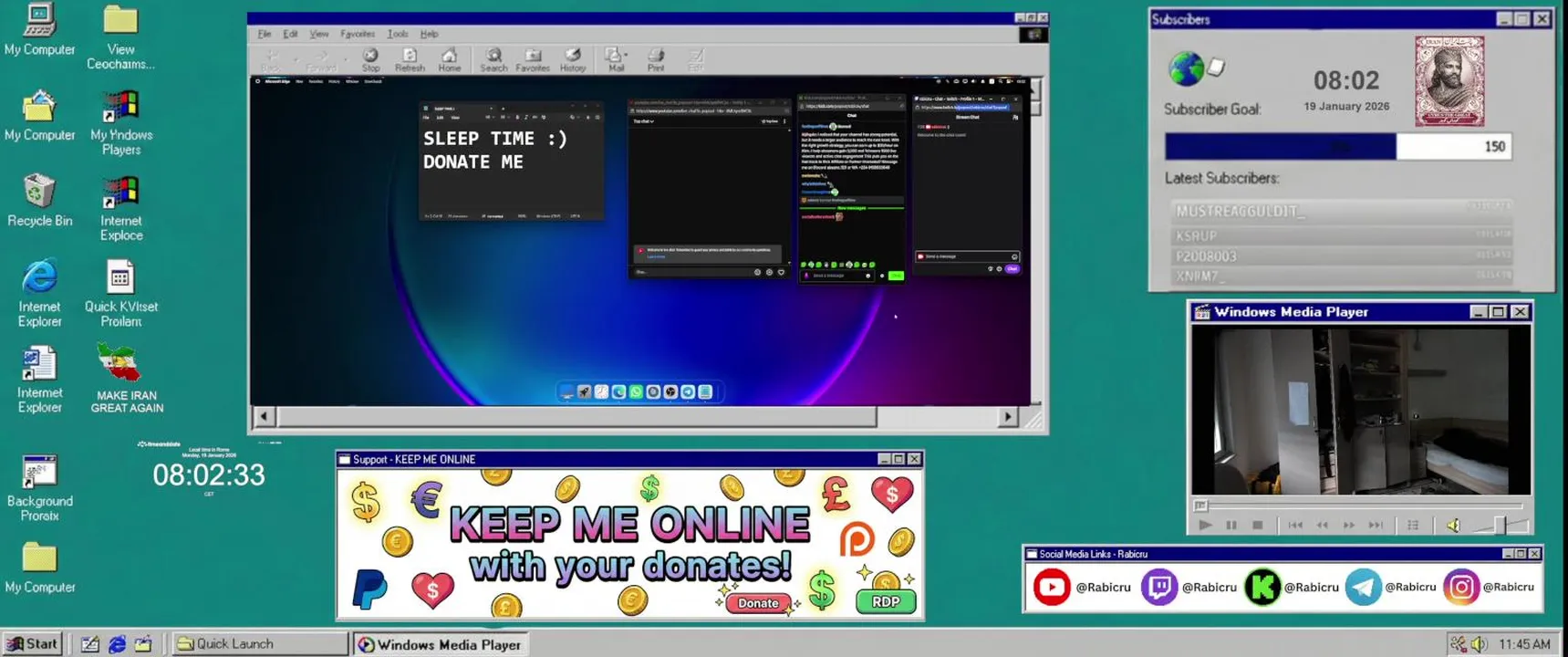Open the Kick @Rabicru link
This screenshot has height=657, width=1568.
(x=1292, y=587)
